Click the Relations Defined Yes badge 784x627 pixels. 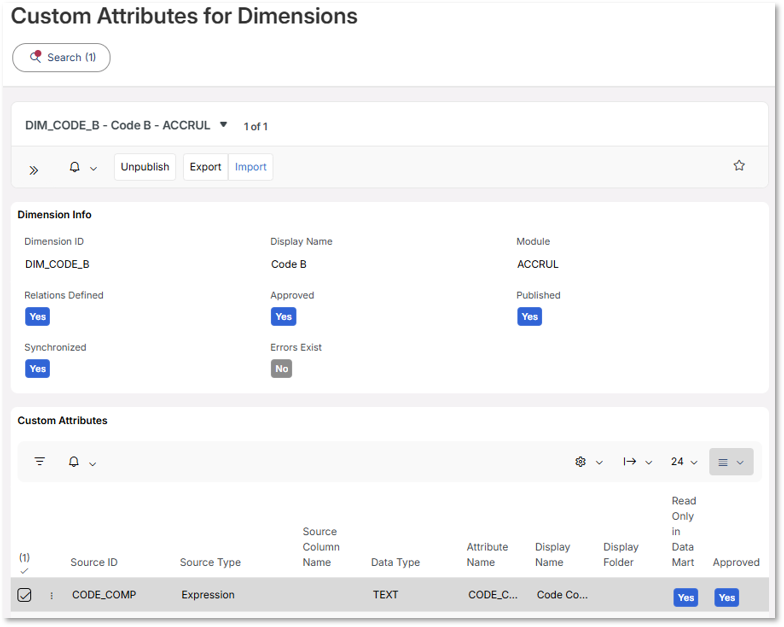click(38, 316)
